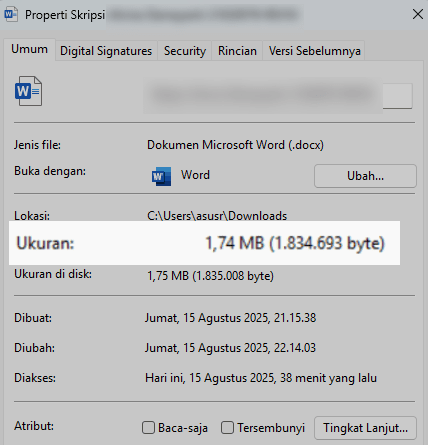Select the location text C:\Users\asusr\Downloads

[217, 216]
